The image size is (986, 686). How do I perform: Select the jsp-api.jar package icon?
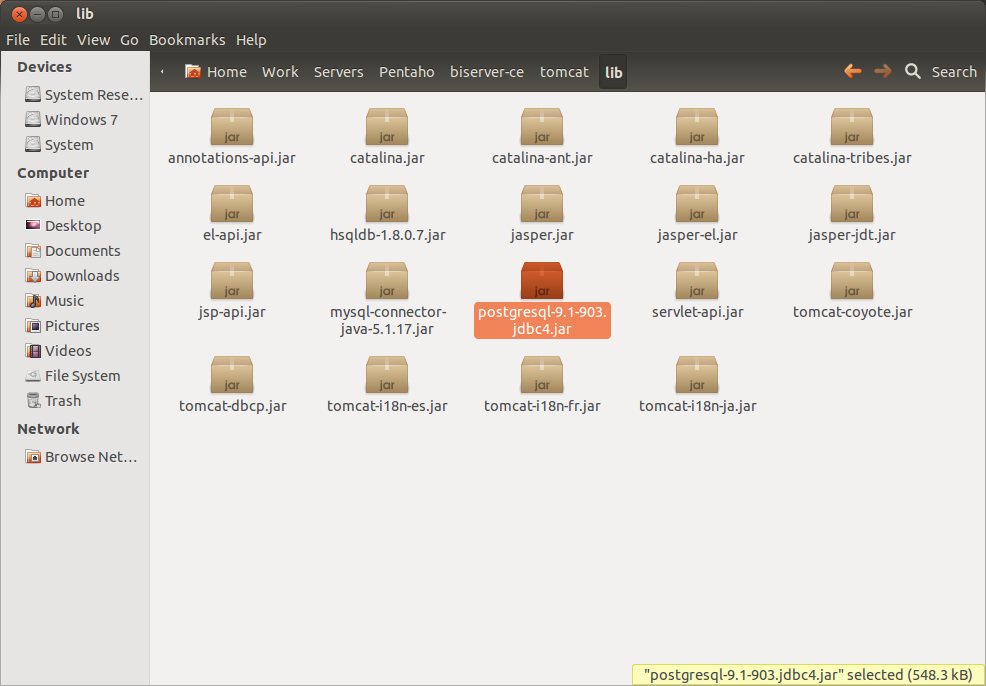pos(232,280)
